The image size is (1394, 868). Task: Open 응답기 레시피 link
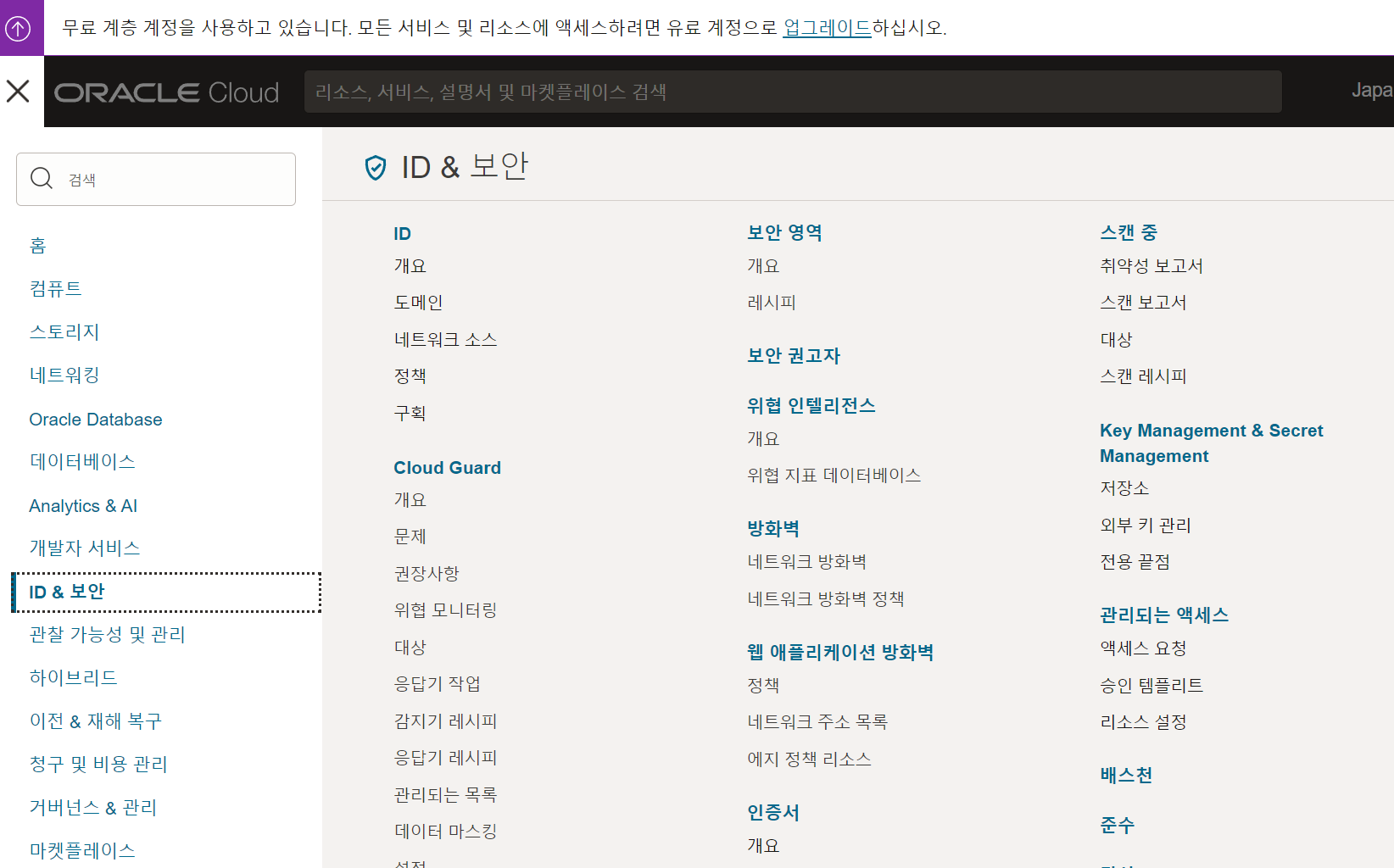[445, 758]
